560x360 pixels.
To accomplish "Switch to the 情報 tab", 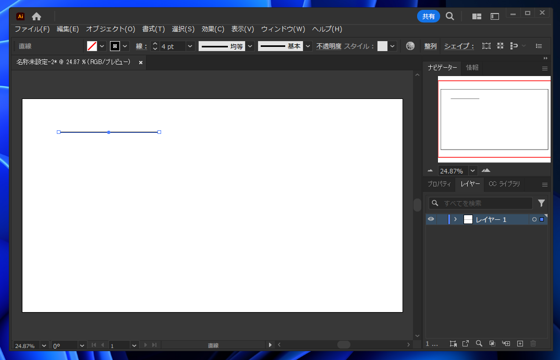I will (472, 68).
